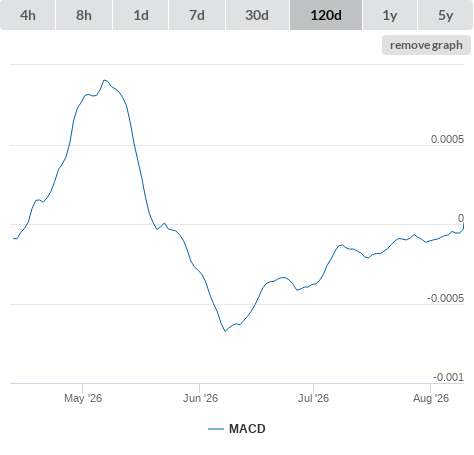Open the 5y time range view

[446, 15]
